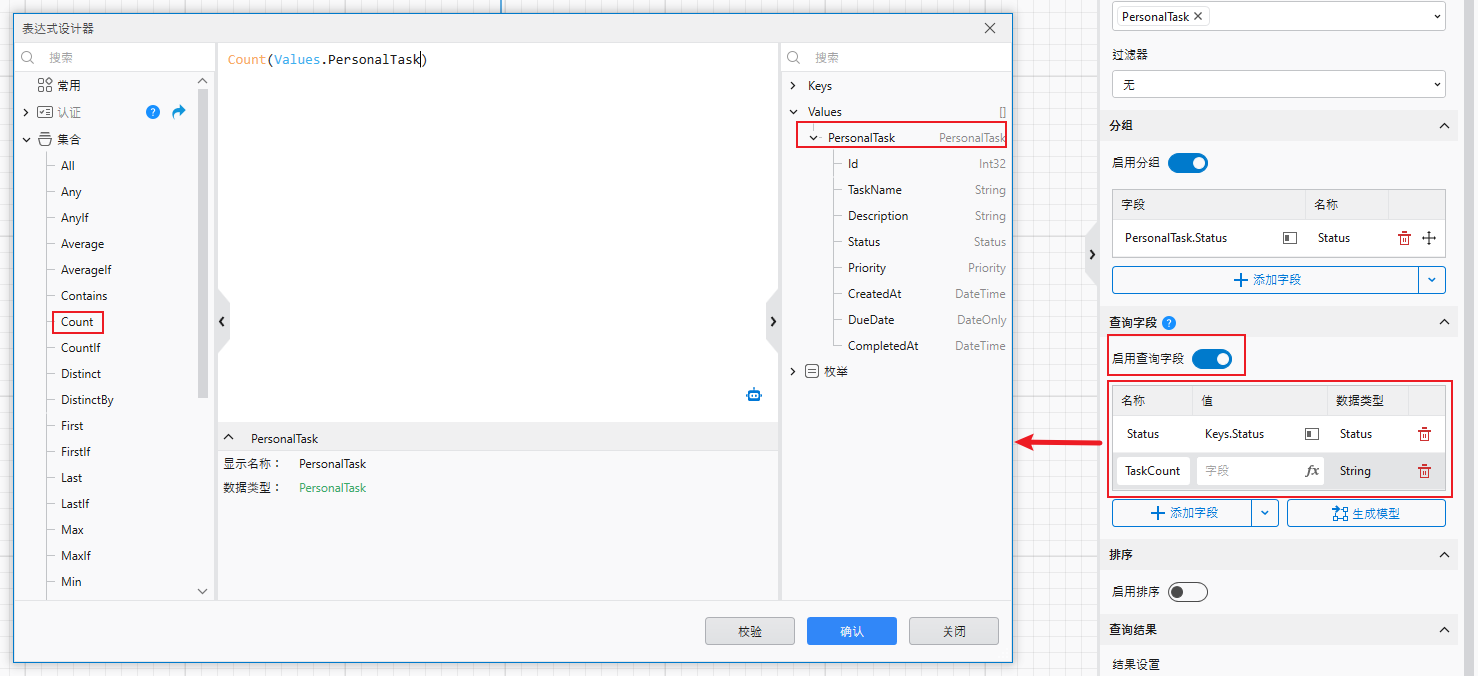1478x676 pixels.
Task: Delete the Status query field with trash icon
Action: [x=1424, y=433]
